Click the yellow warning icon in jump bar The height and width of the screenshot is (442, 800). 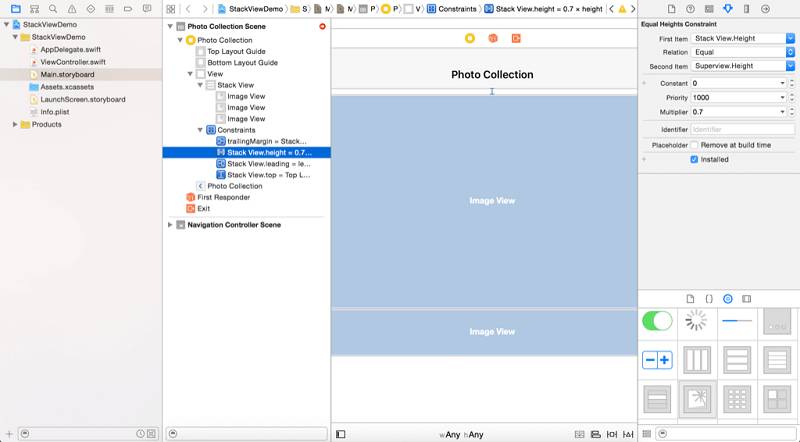click(x=622, y=9)
